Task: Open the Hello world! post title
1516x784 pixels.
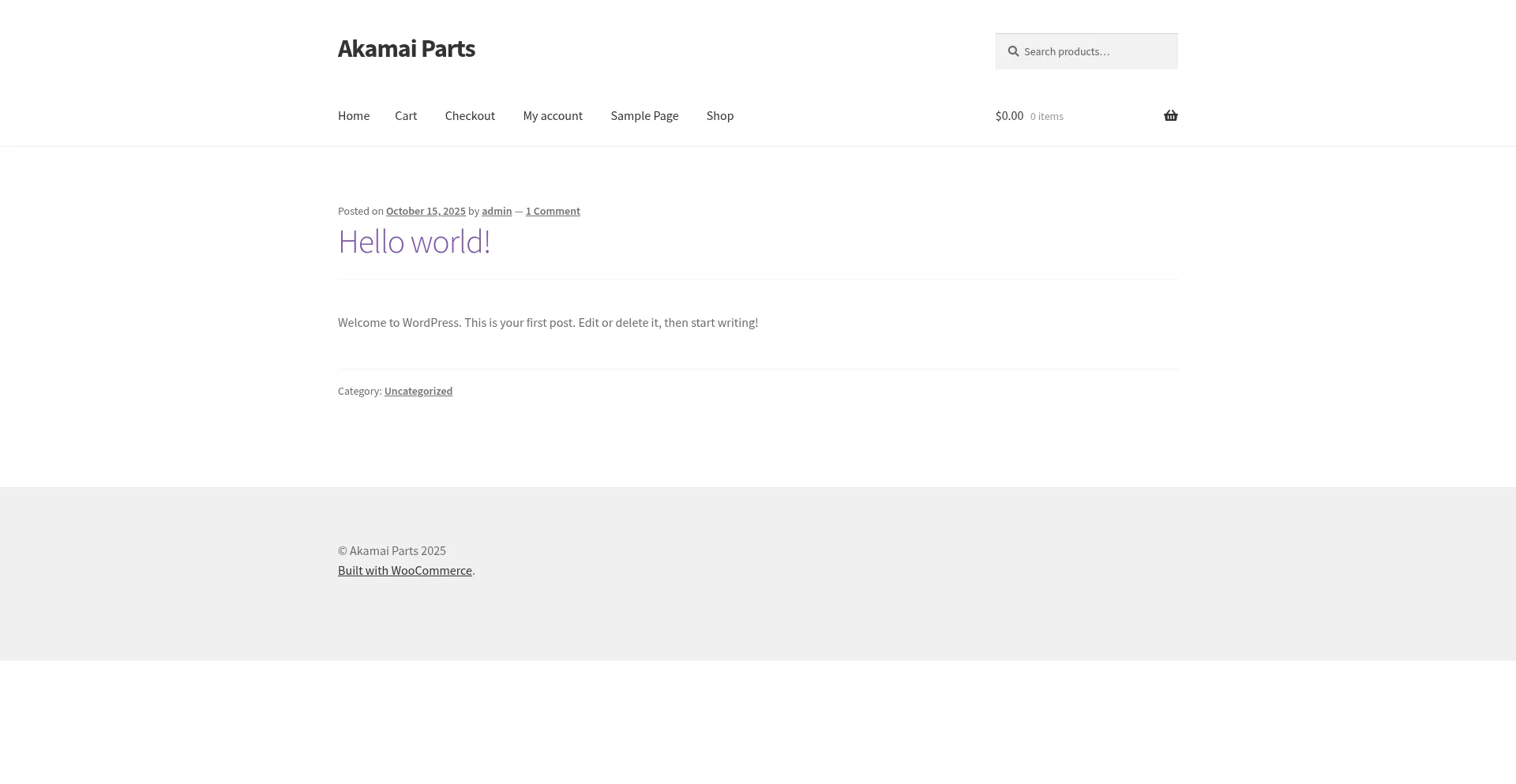Action: pyautogui.click(x=414, y=242)
